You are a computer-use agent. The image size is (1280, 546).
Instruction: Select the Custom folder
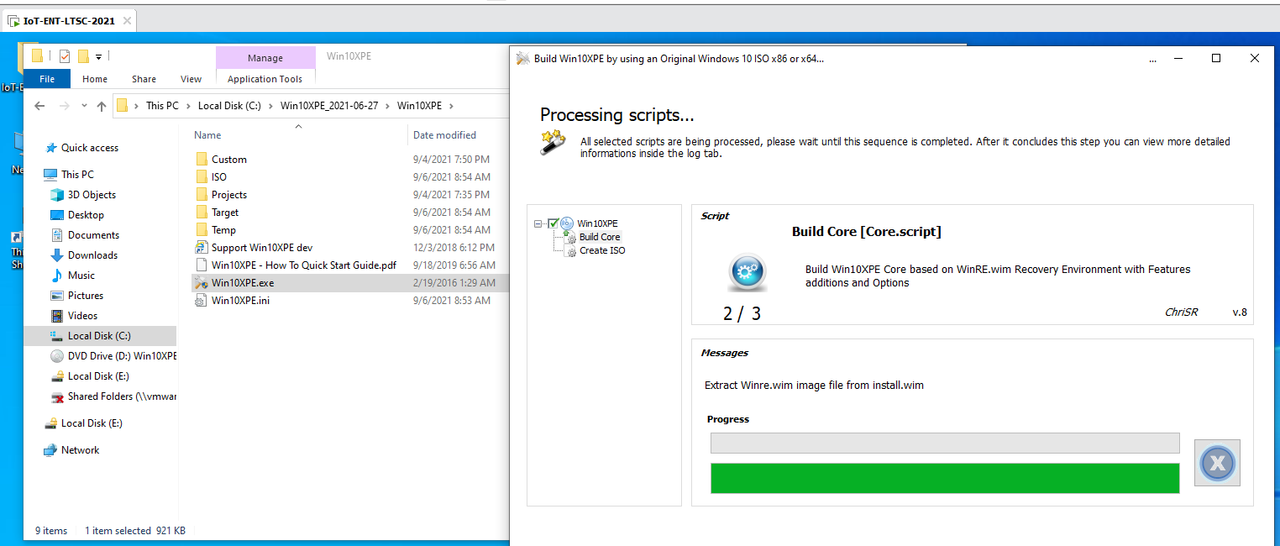pos(229,159)
